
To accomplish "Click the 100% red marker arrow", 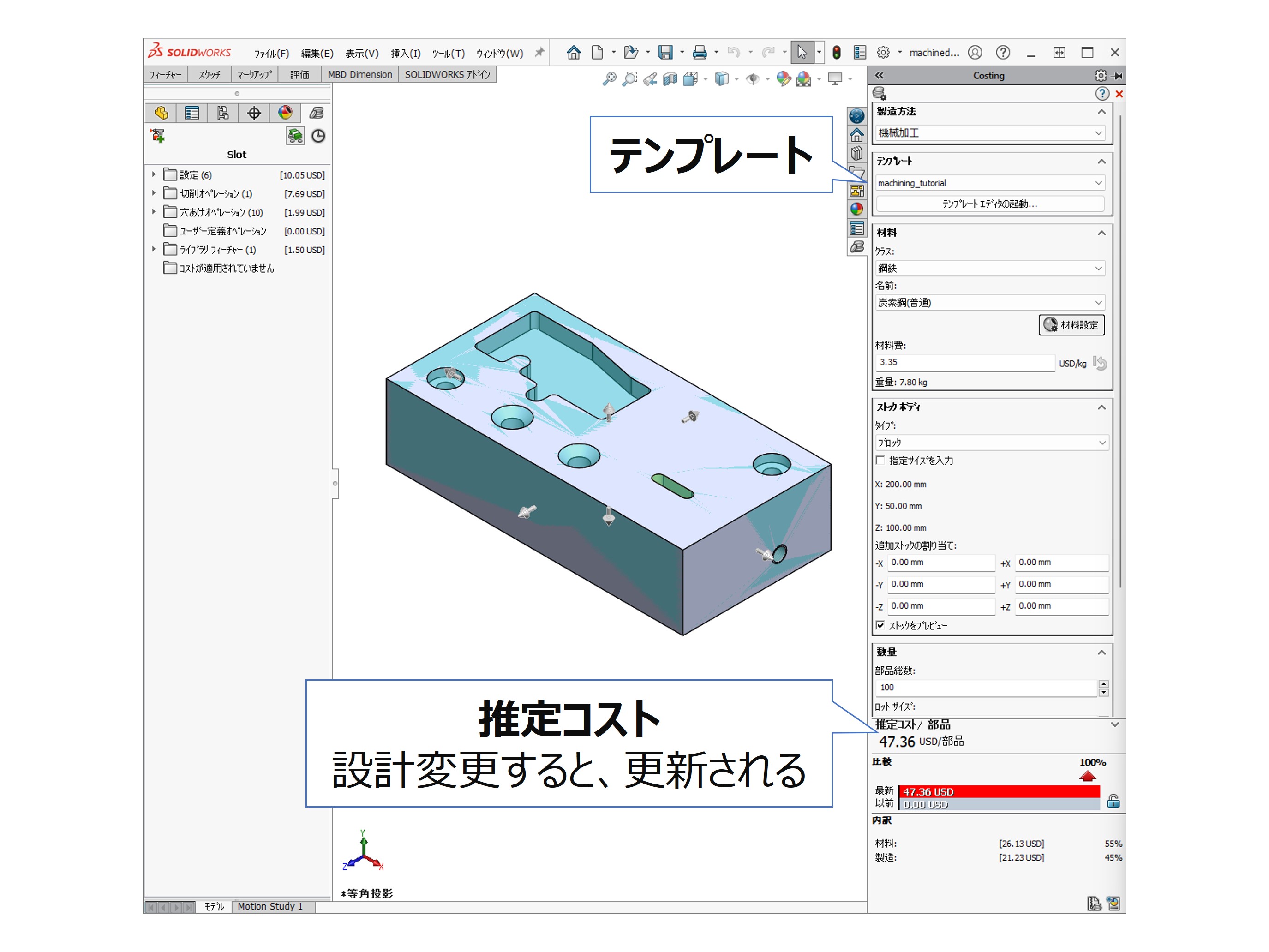I will [1088, 776].
